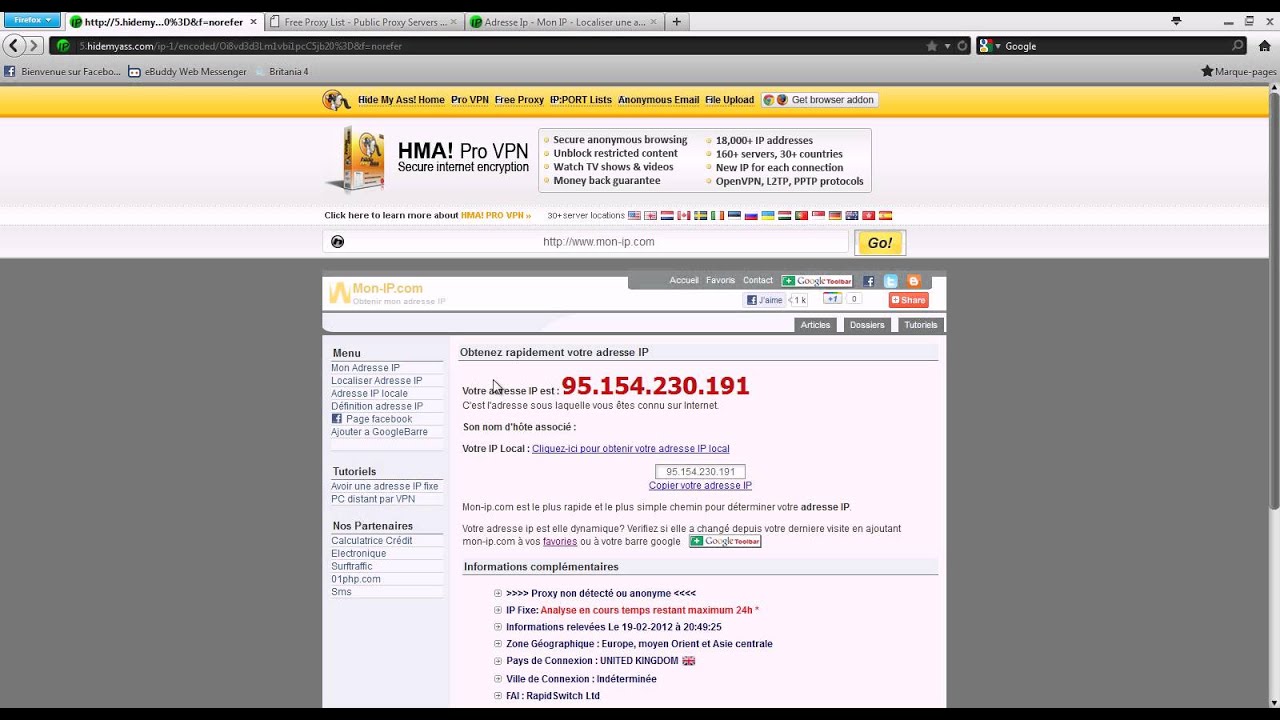Image resolution: width=1280 pixels, height=720 pixels.
Task: Click the Spain flag icon
Action: point(885,215)
